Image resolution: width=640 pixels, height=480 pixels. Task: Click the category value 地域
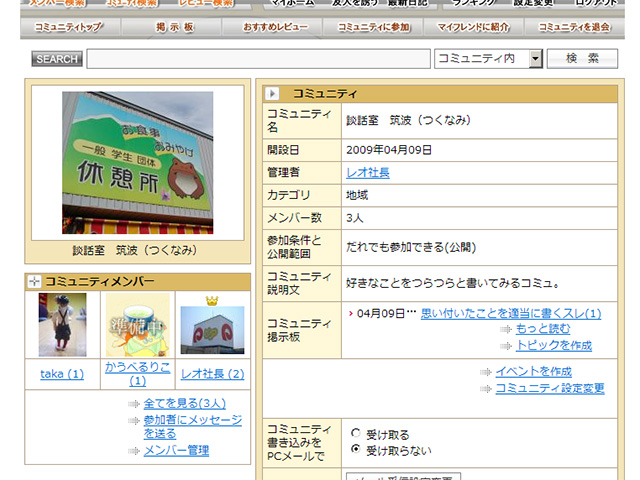pyautogui.click(x=357, y=196)
